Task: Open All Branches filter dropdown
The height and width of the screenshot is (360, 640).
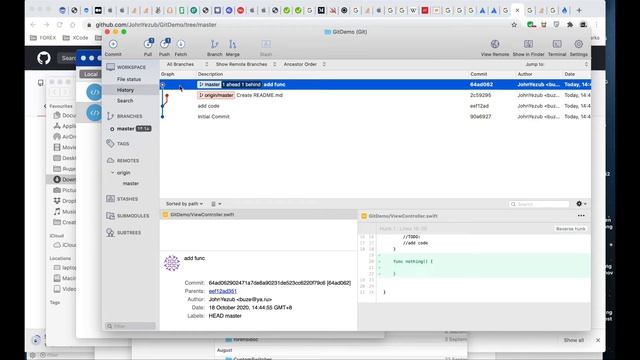Action: pos(187,64)
